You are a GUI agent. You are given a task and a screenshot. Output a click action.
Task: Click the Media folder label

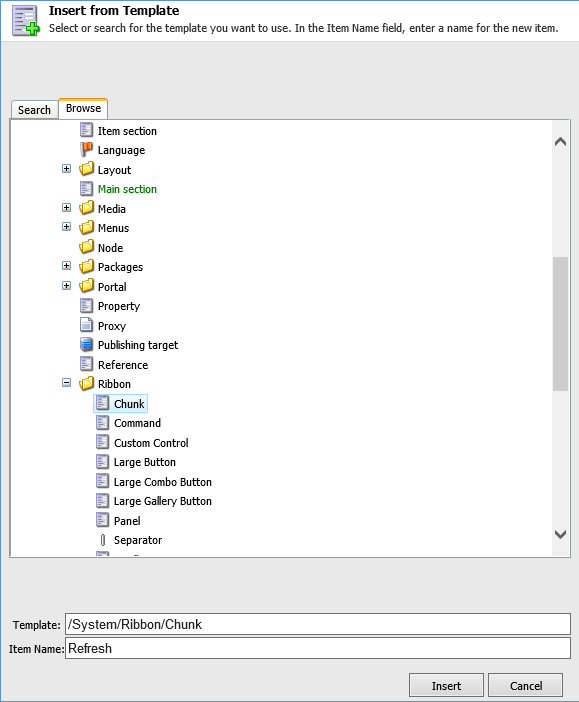pos(112,209)
